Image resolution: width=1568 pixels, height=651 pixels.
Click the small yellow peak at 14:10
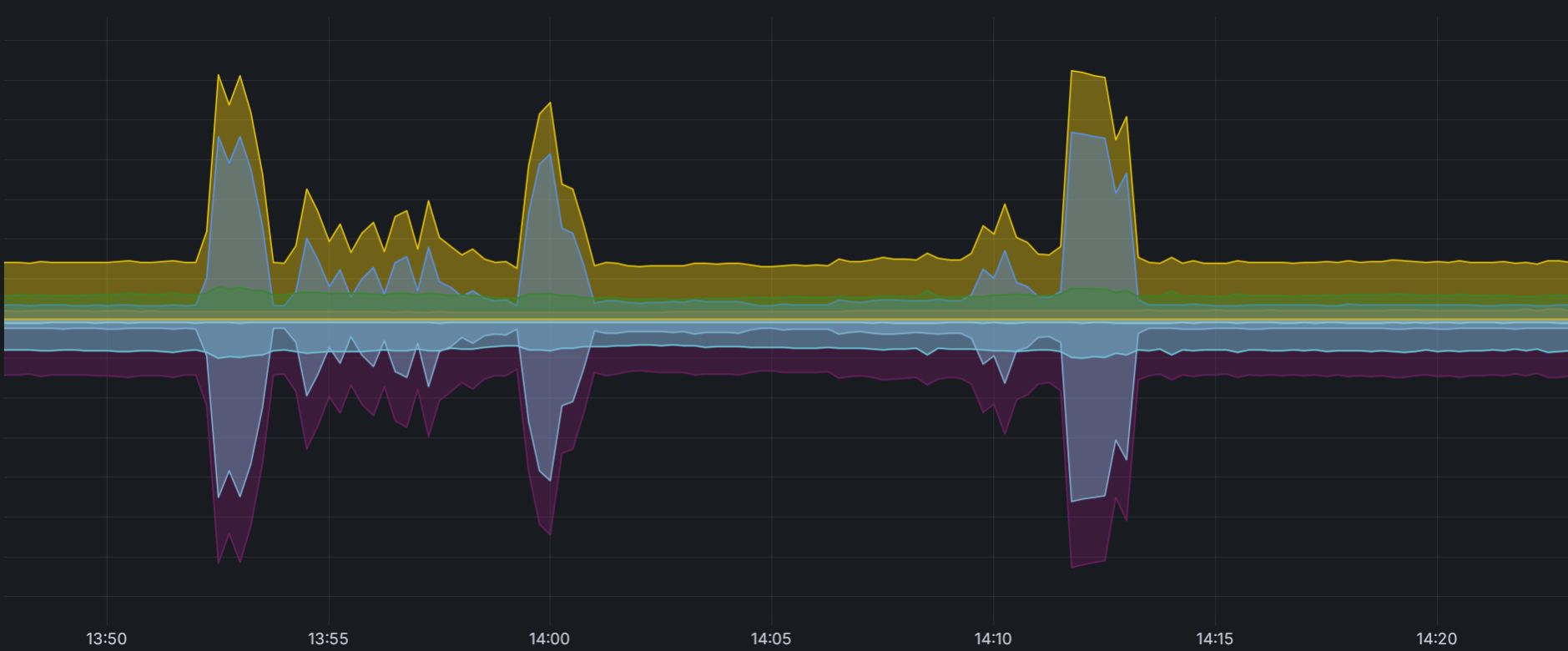[1005, 205]
